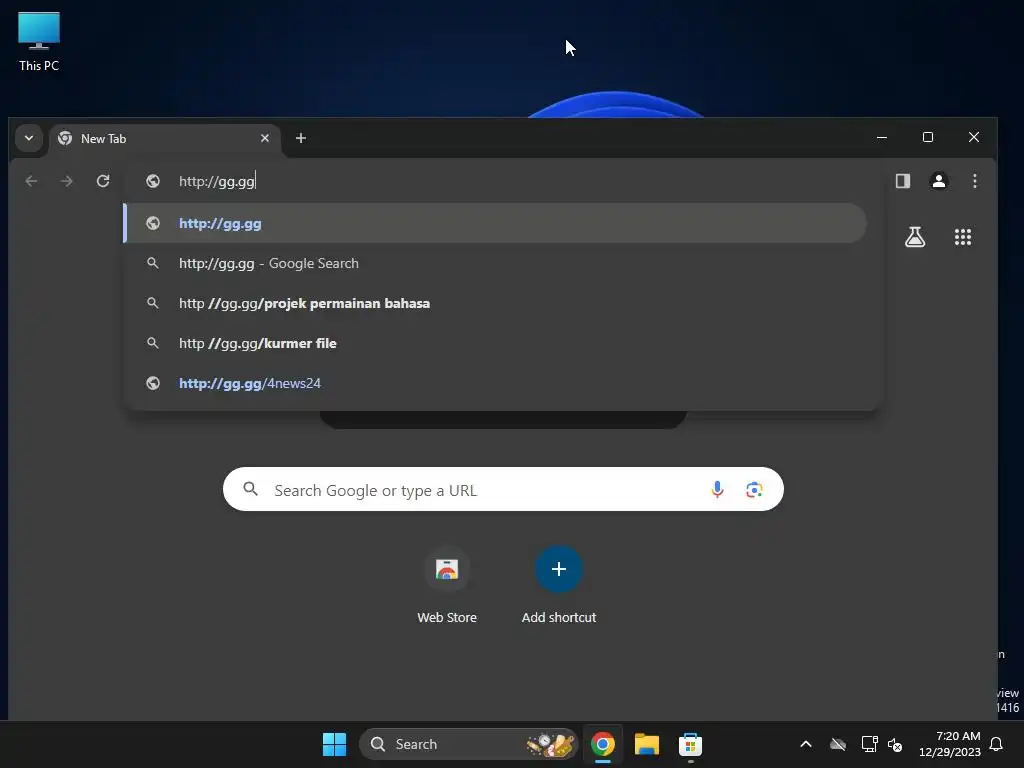The image size is (1024, 768).
Task: Click the Add shortcut button
Action: coord(558,585)
